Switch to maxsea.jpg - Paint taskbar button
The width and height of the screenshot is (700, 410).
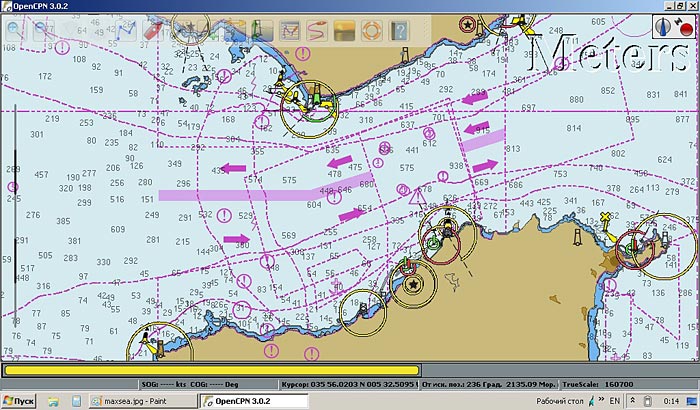(142, 401)
